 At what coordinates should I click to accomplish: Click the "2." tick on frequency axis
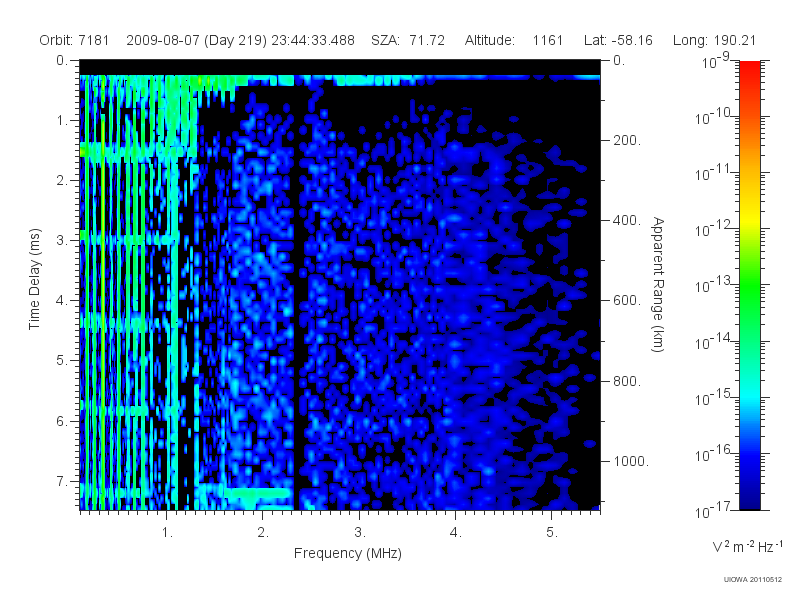pos(263,533)
